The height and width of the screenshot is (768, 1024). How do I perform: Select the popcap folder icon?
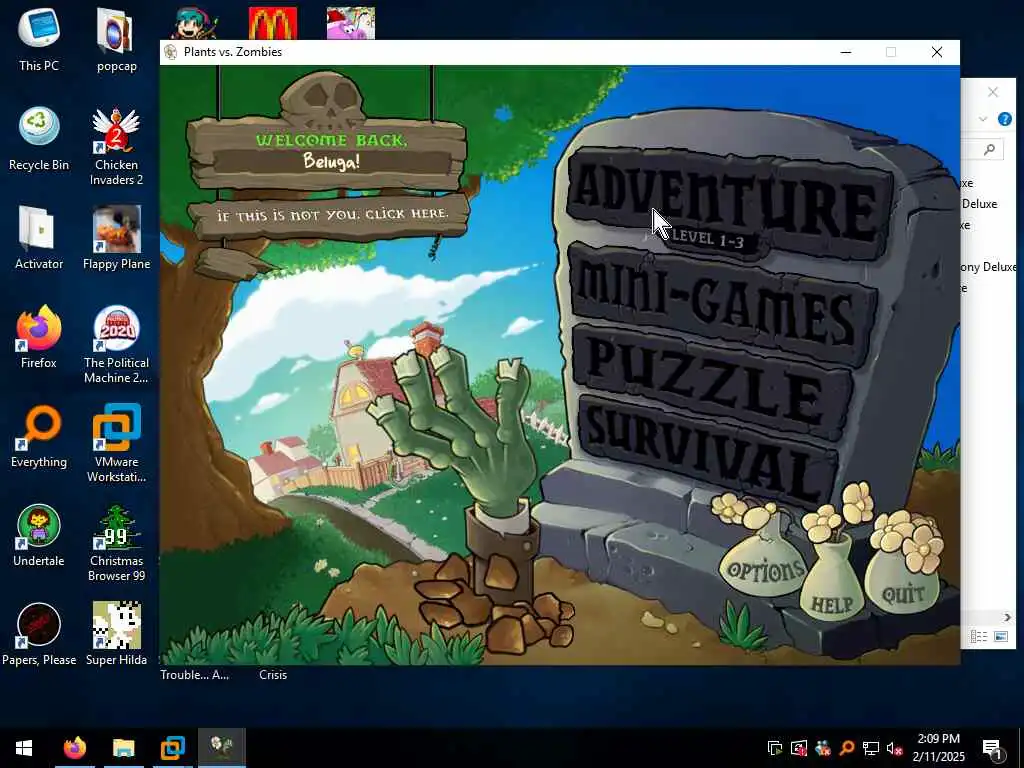pyautogui.click(x=116, y=39)
